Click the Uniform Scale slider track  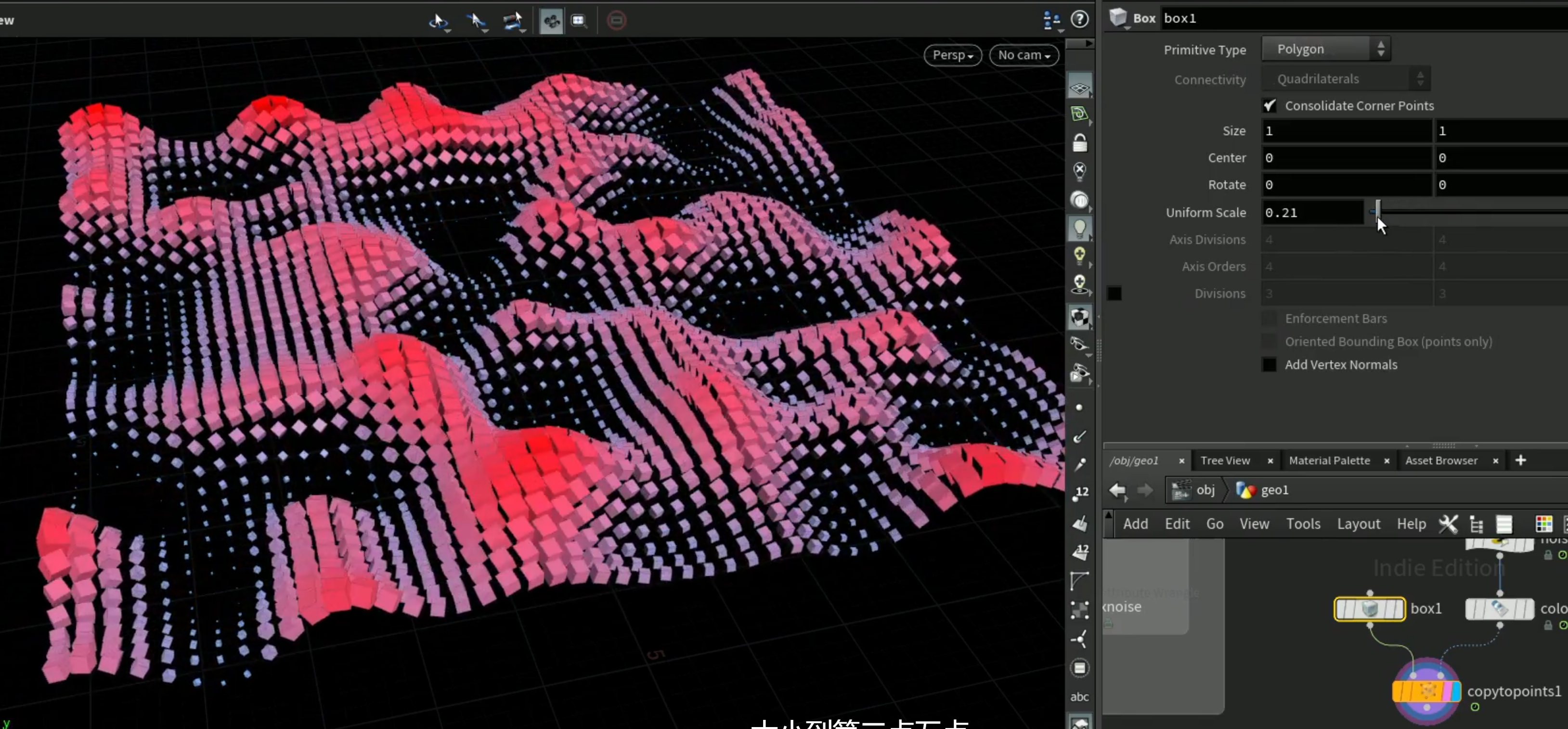click(x=1467, y=212)
